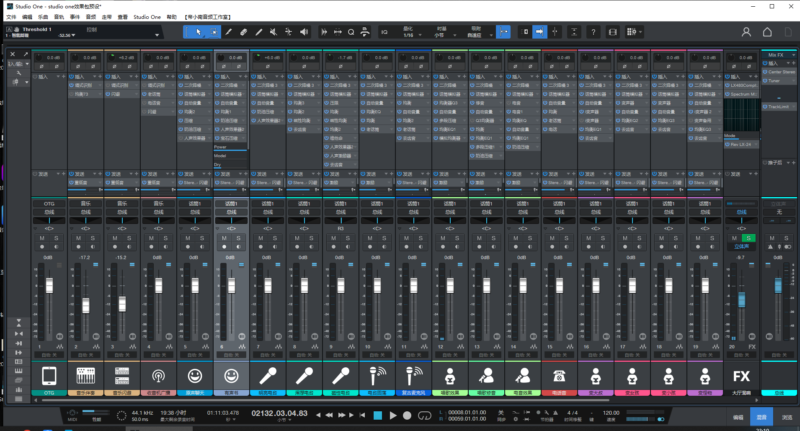
Task: Click the wireless microphone icon of channel 10
Action: 377,376
